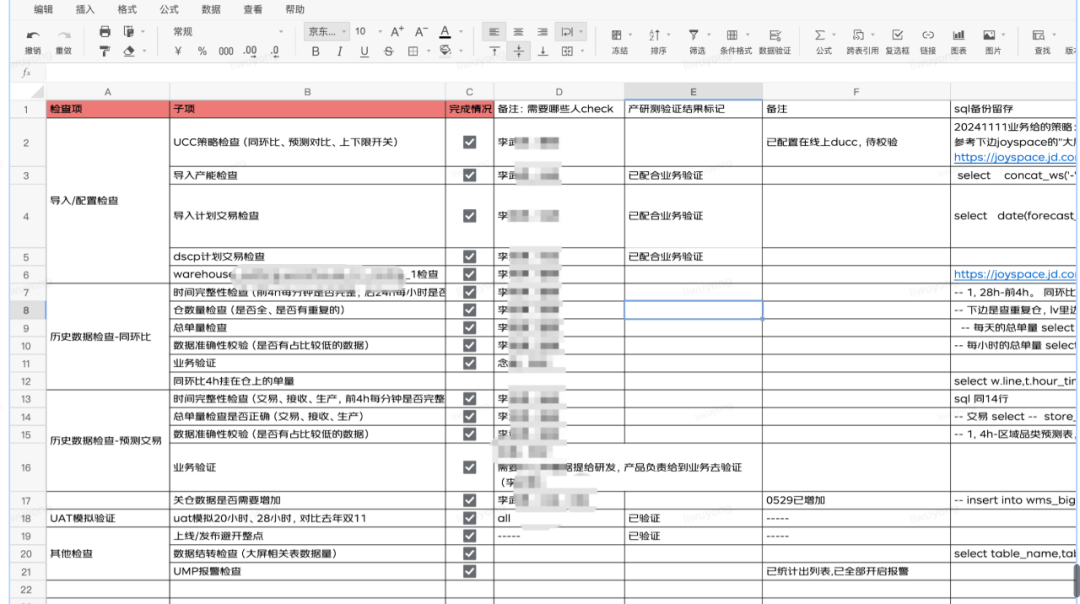The height and width of the screenshot is (604, 1080).
Task: Click the 跨表引用 cross-sheet reference button
Action: 862,41
